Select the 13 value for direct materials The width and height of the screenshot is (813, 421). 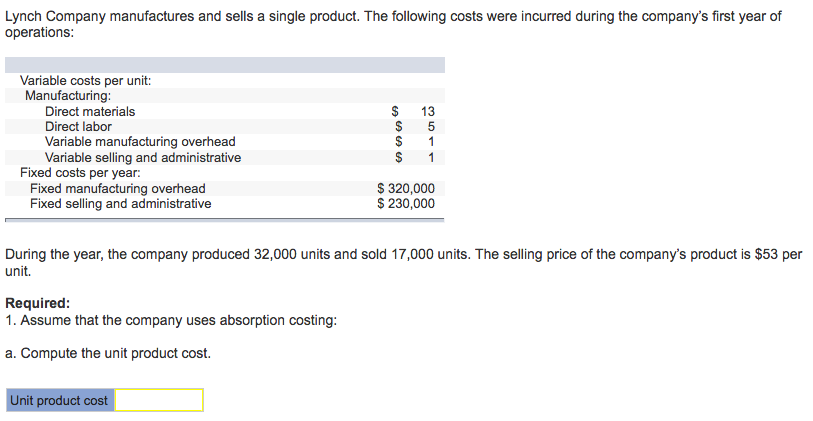tap(428, 112)
